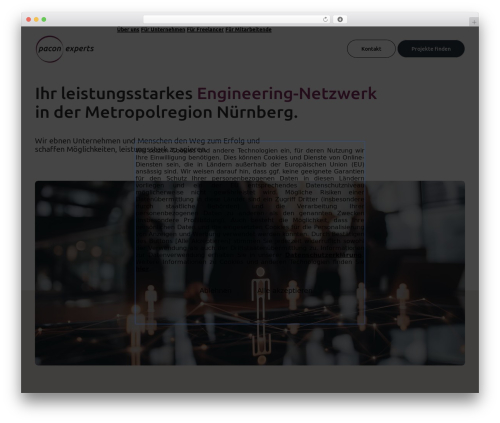Decline cookies with the Ablehnen button
This screenshot has width=500, height=423.
tap(215, 291)
